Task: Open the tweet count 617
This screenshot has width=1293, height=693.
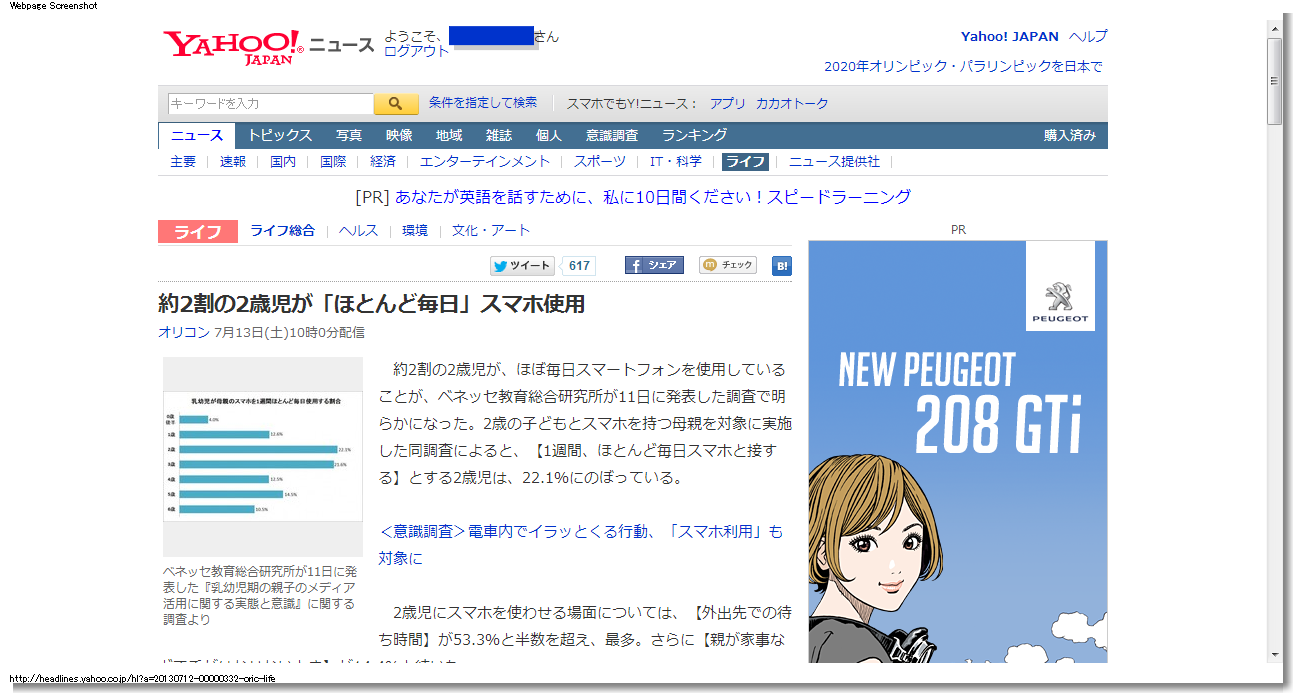Action: [579, 265]
